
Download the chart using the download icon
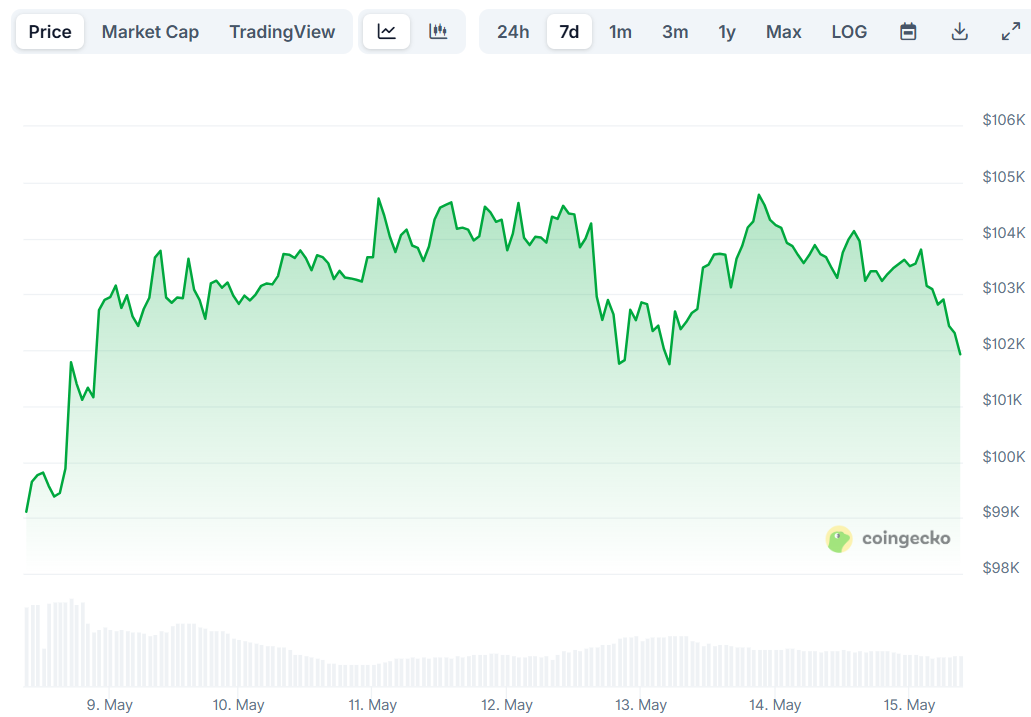(959, 31)
